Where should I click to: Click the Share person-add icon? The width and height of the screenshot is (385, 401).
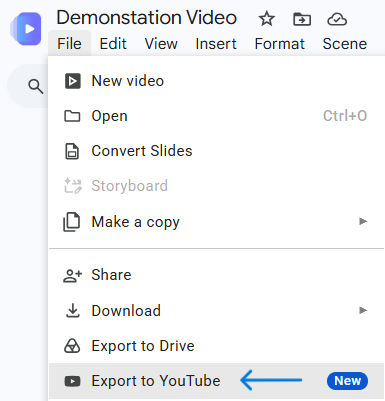tap(72, 276)
